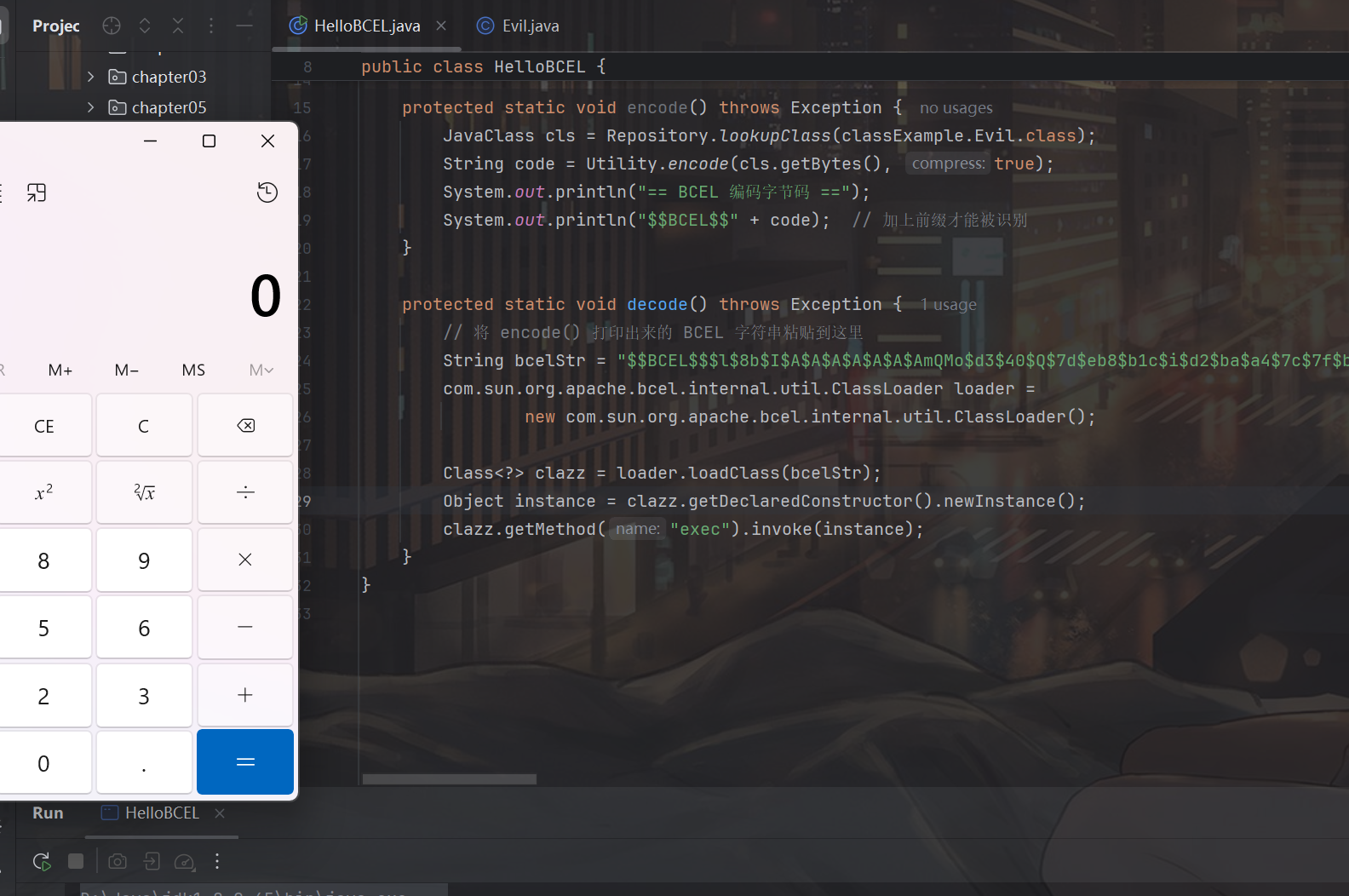Toggle calculator Keep on top mode
This screenshot has width=1349, height=896.
click(x=37, y=192)
